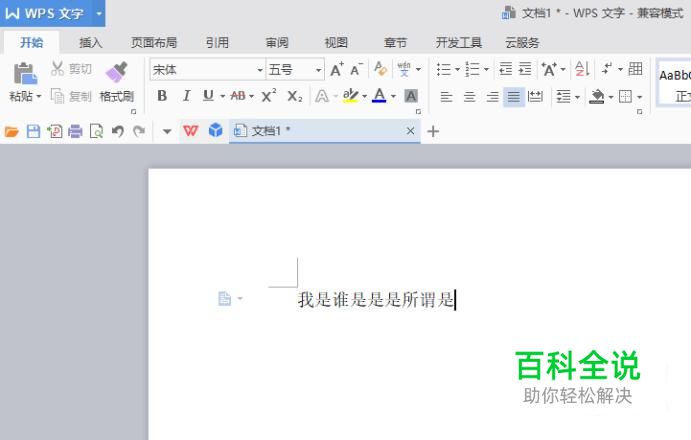This screenshot has width=691, height=440.
Task: Select the Copy (复制) tool
Action: pyautogui.click(x=71, y=96)
